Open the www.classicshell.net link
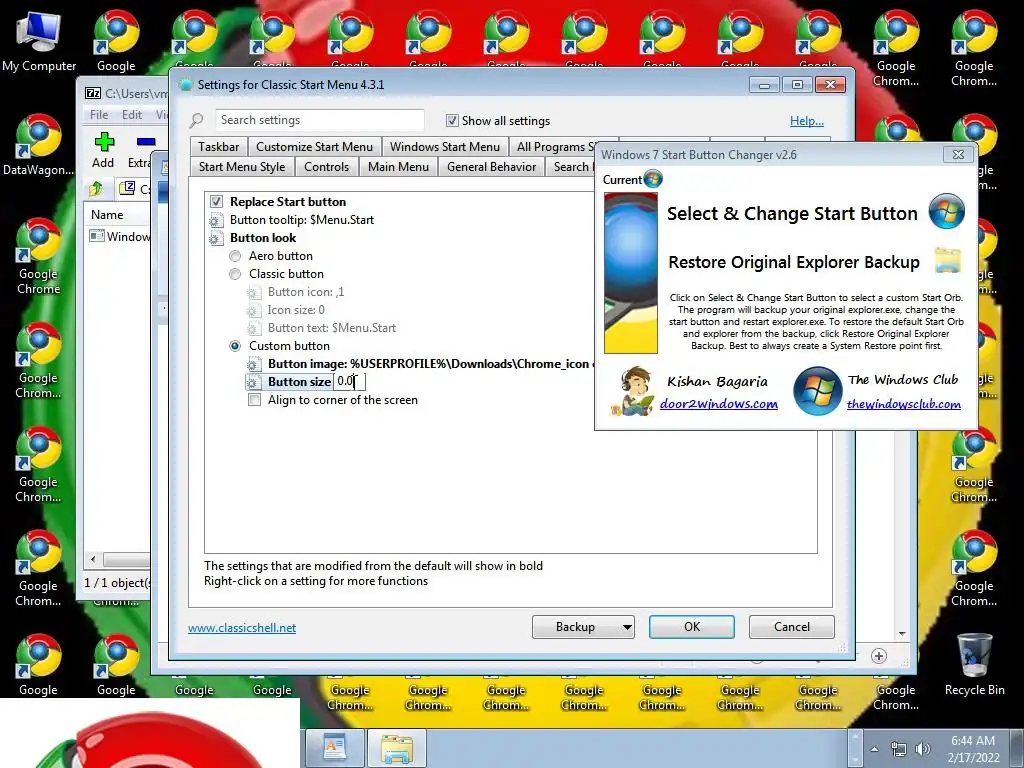 (x=242, y=628)
